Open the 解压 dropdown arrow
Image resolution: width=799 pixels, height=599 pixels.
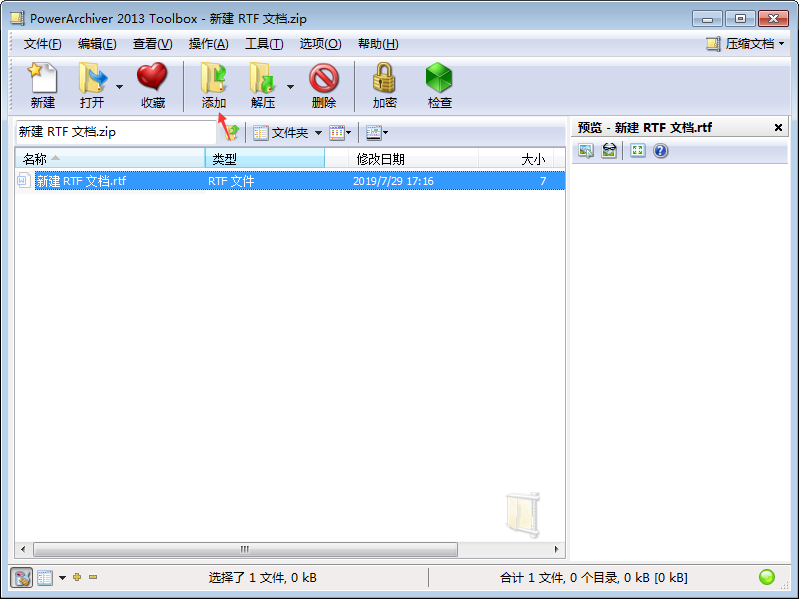290,87
